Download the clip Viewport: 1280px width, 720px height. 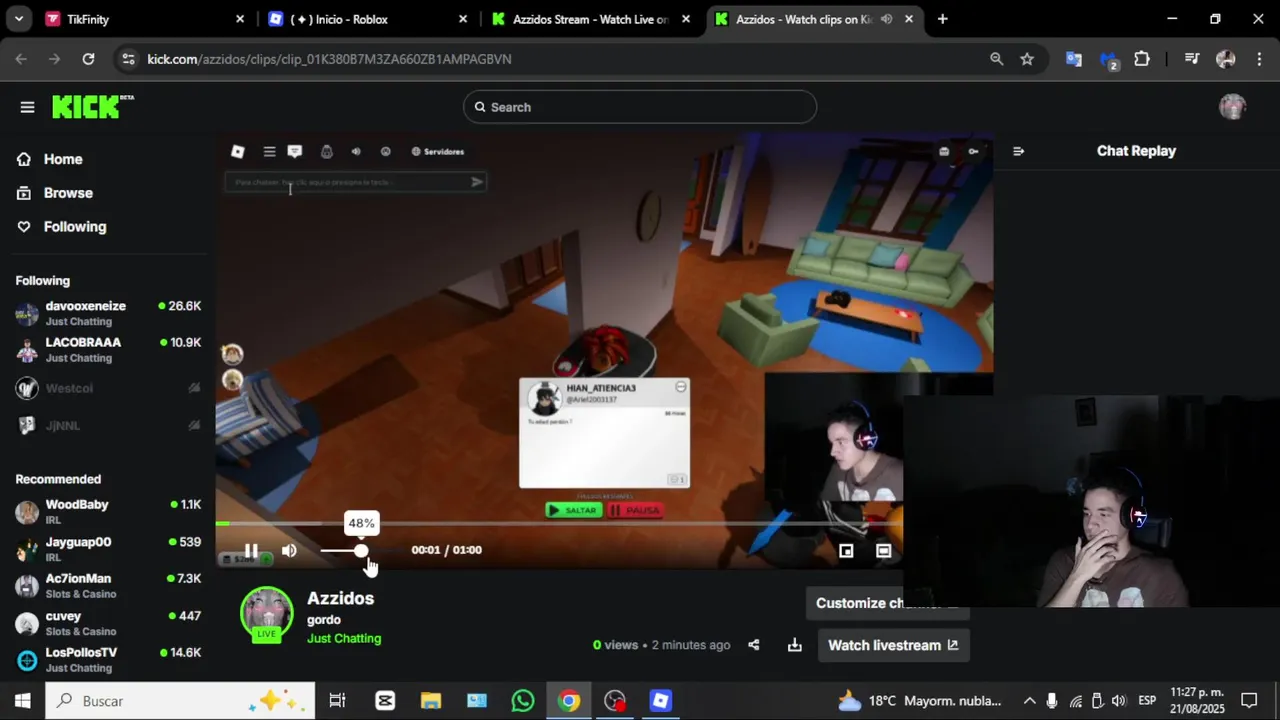point(795,645)
